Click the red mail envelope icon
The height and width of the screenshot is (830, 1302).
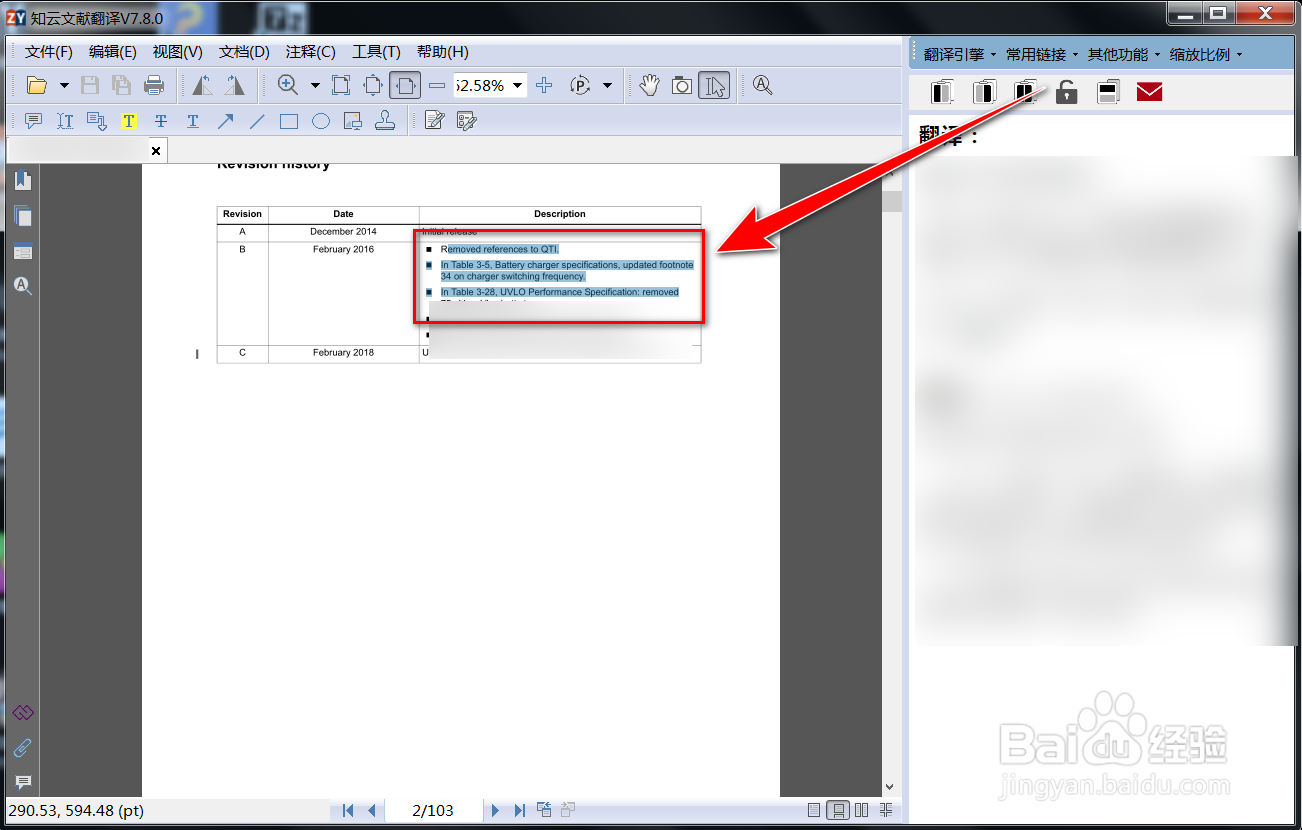coord(1150,93)
